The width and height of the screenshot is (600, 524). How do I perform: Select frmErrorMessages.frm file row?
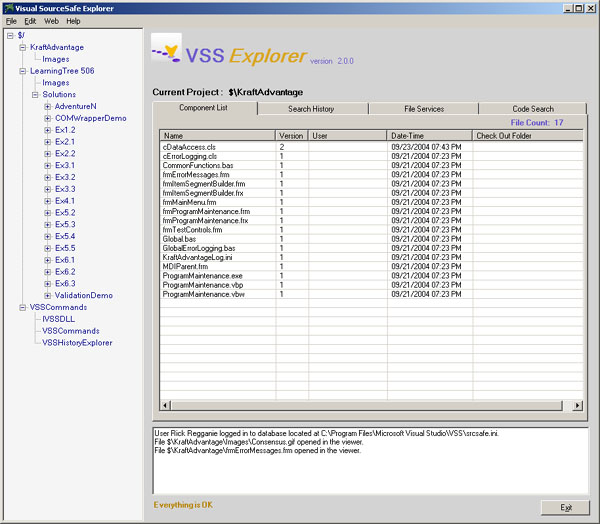click(x=371, y=175)
